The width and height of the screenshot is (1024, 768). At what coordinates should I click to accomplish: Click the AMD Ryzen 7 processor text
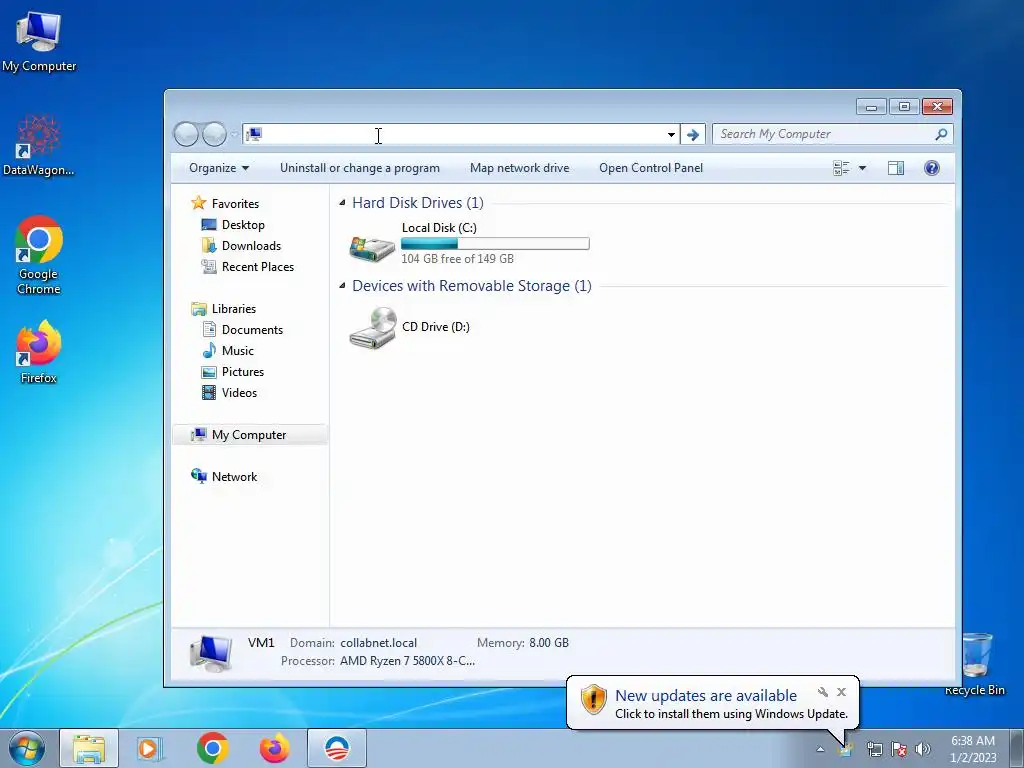pyautogui.click(x=408, y=661)
